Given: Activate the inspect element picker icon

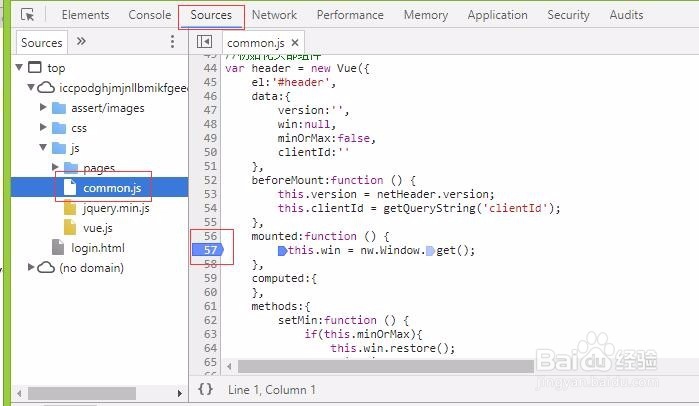Looking at the screenshot, I should pyautogui.click(x=28, y=15).
